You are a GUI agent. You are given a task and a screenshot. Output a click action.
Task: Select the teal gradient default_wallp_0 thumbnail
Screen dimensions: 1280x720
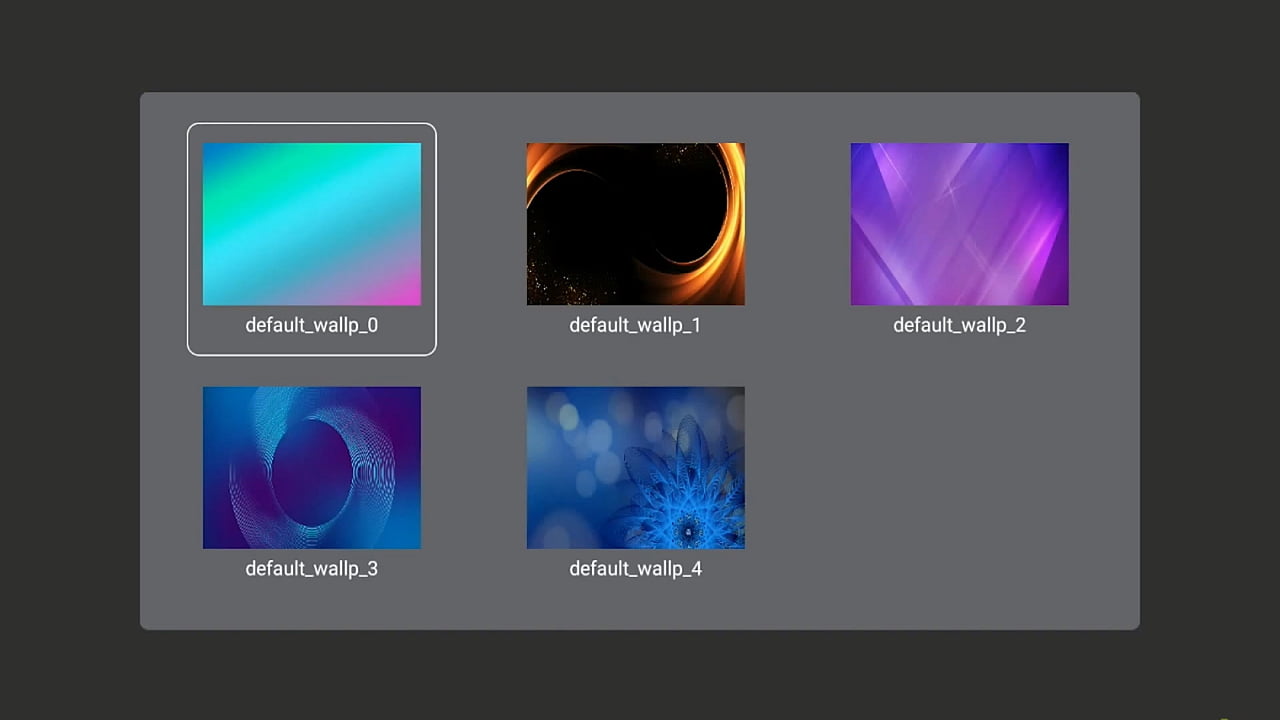coord(312,224)
